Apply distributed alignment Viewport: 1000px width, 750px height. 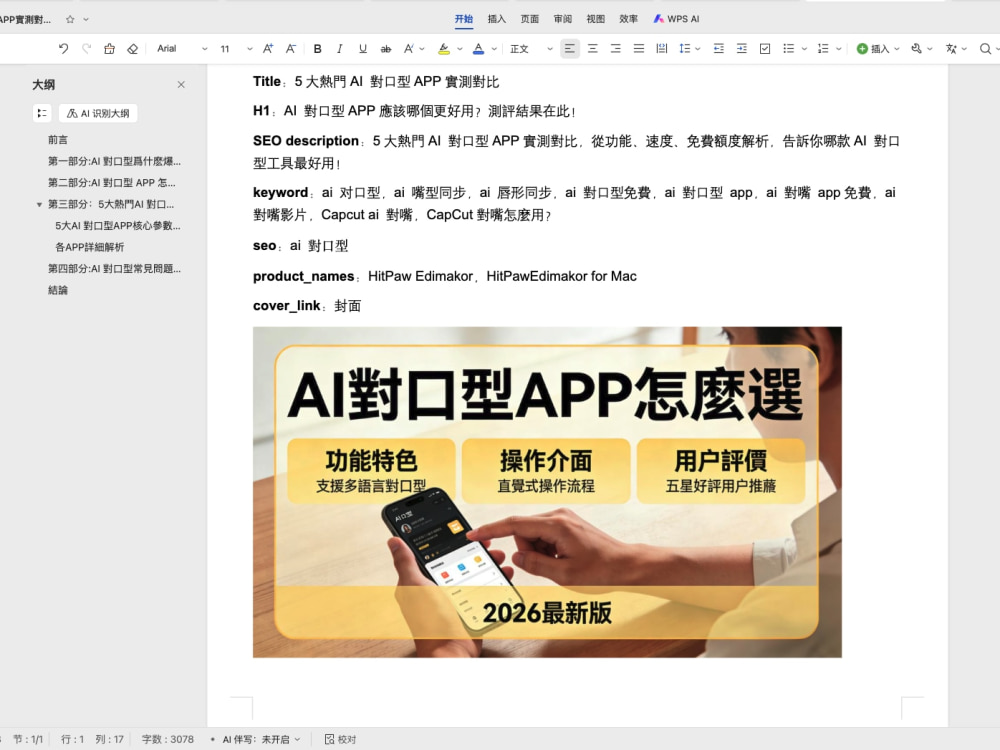(x=661, y=48)
